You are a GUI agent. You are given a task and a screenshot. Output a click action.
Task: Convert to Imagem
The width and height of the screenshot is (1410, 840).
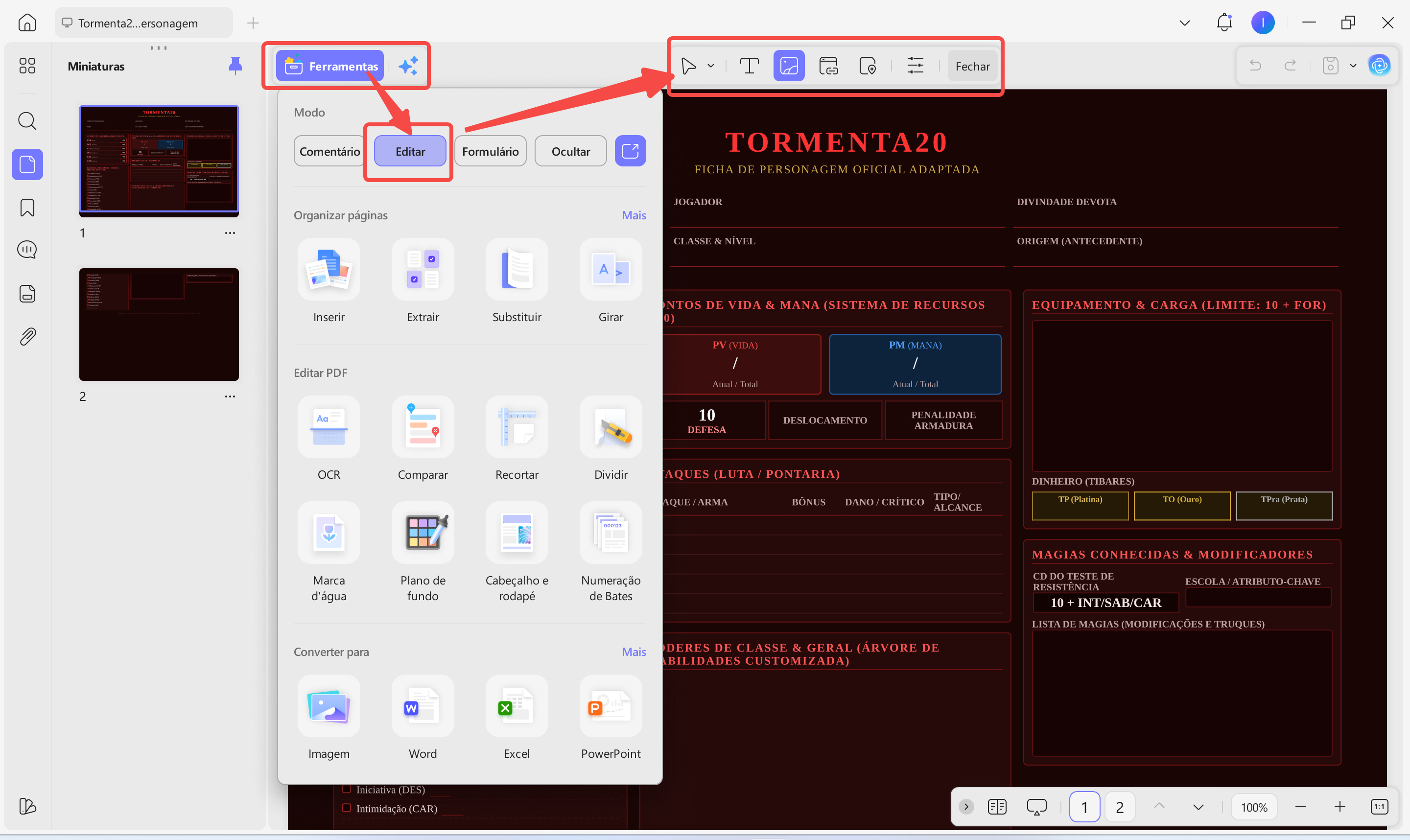tap(329, 706)
